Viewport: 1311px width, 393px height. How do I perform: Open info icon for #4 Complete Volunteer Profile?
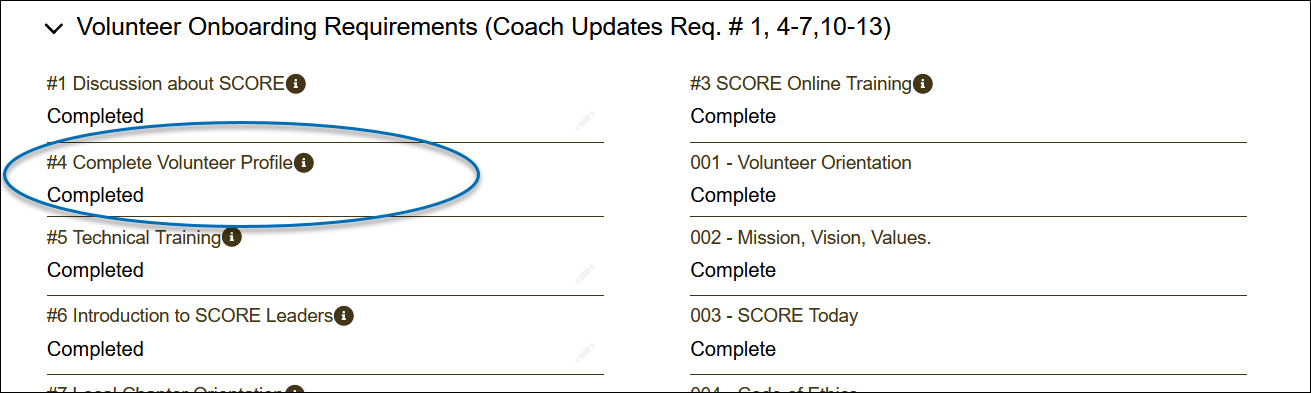coord(304,163)
